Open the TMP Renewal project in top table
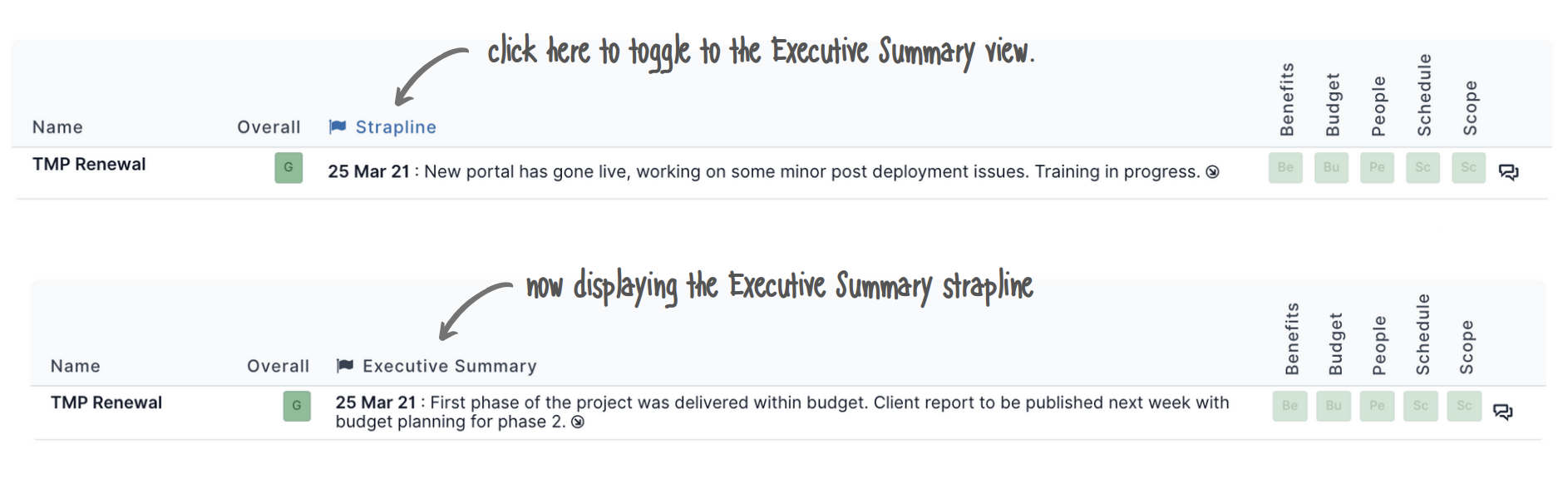This screenshot has height=479, width=1568. point(89,164)
